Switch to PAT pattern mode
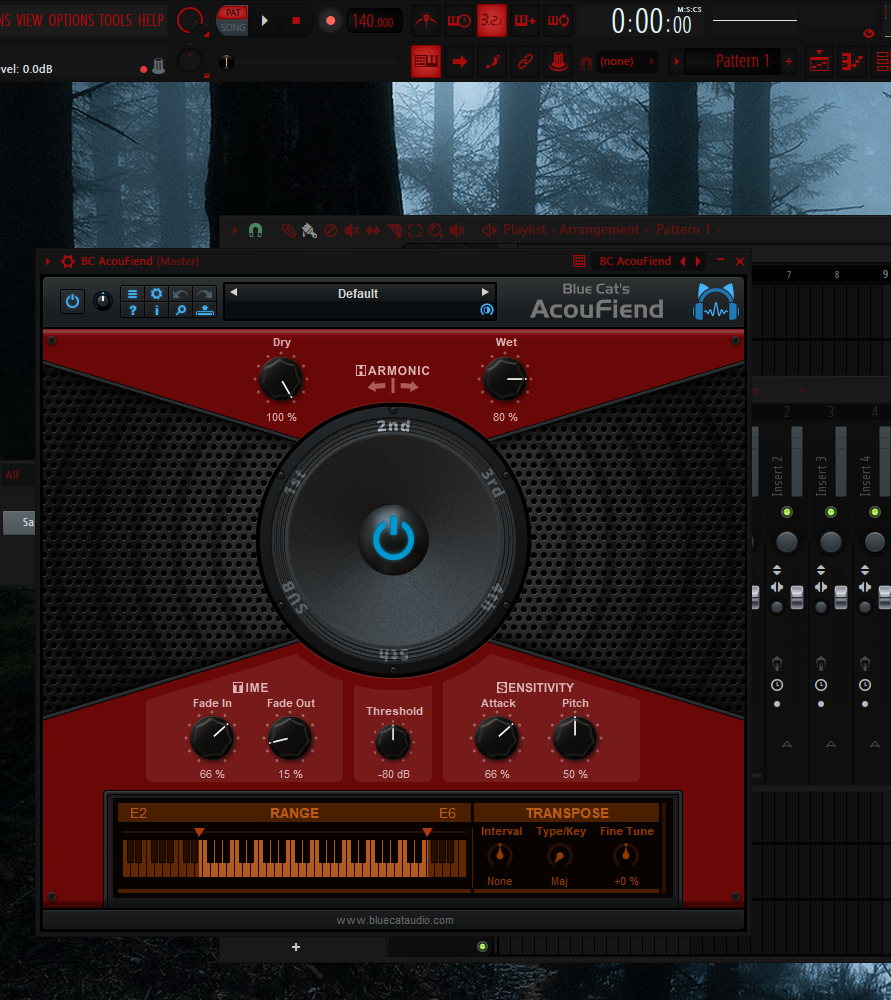Image resolution: width=891 pixels, height=1000 pixels. pyautogui.click(x=233, y=13)
